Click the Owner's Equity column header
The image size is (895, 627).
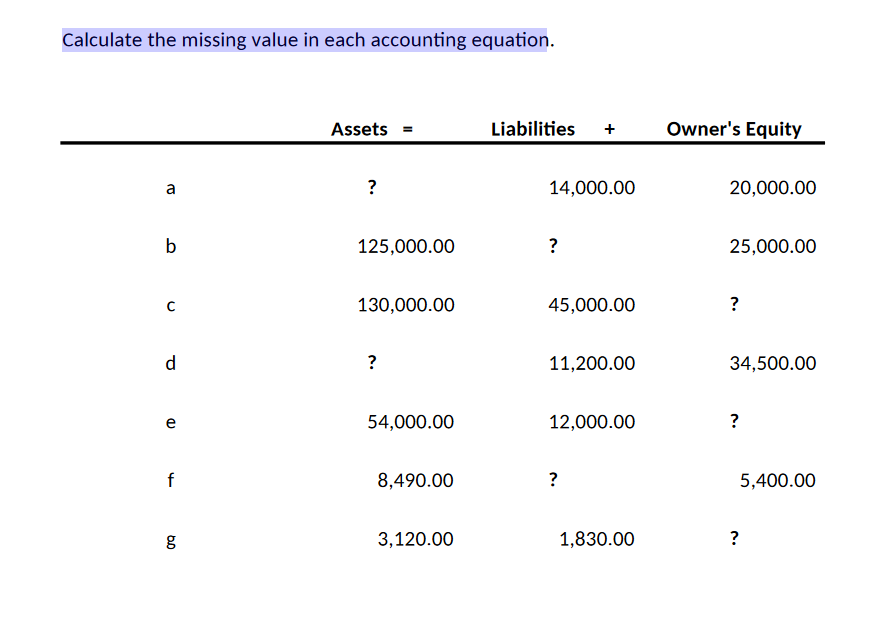pyautogui.click(x=735, y=129)
